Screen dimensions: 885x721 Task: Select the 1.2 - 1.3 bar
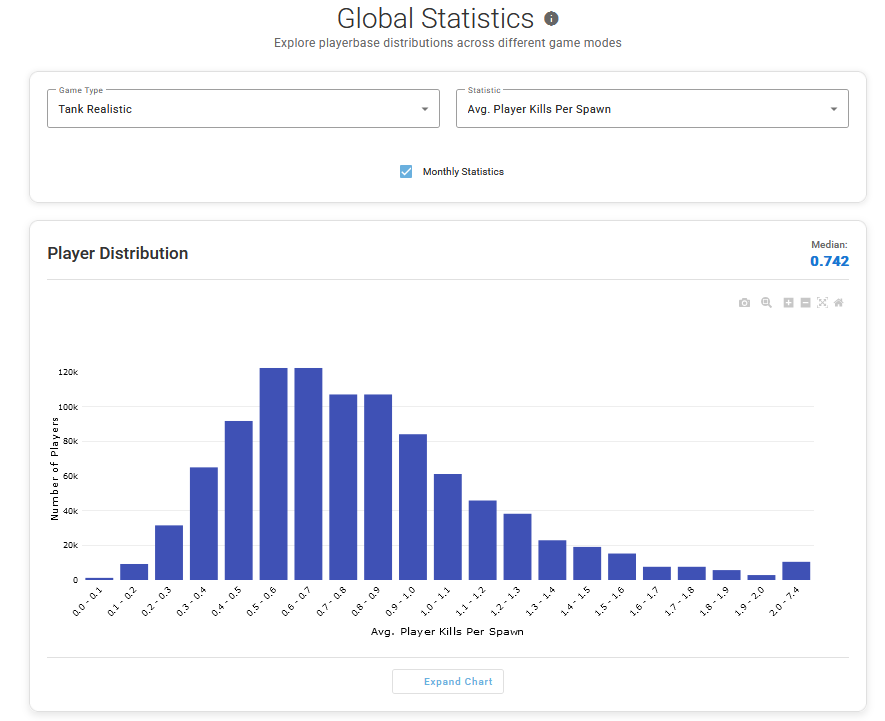click(517, 547)
